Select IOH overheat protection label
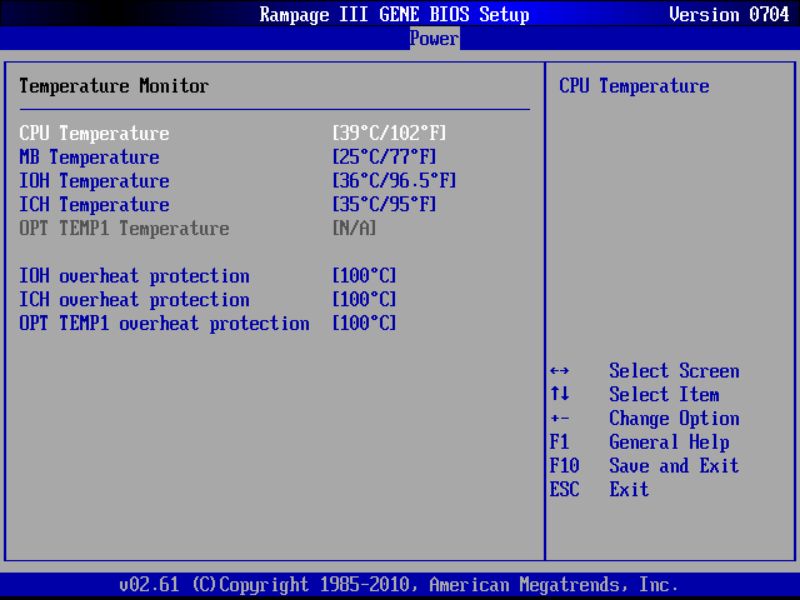Screen dimensions: 800x600 [134, 276]
